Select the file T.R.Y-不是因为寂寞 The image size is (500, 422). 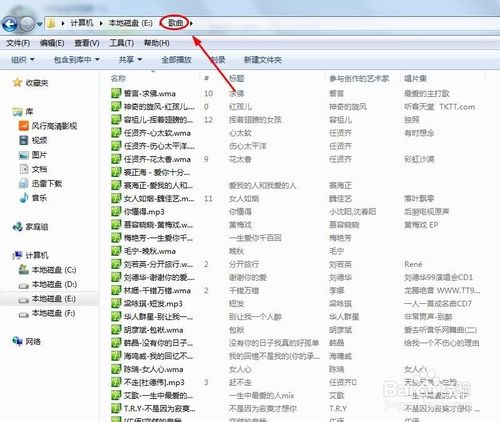point(159,408)
